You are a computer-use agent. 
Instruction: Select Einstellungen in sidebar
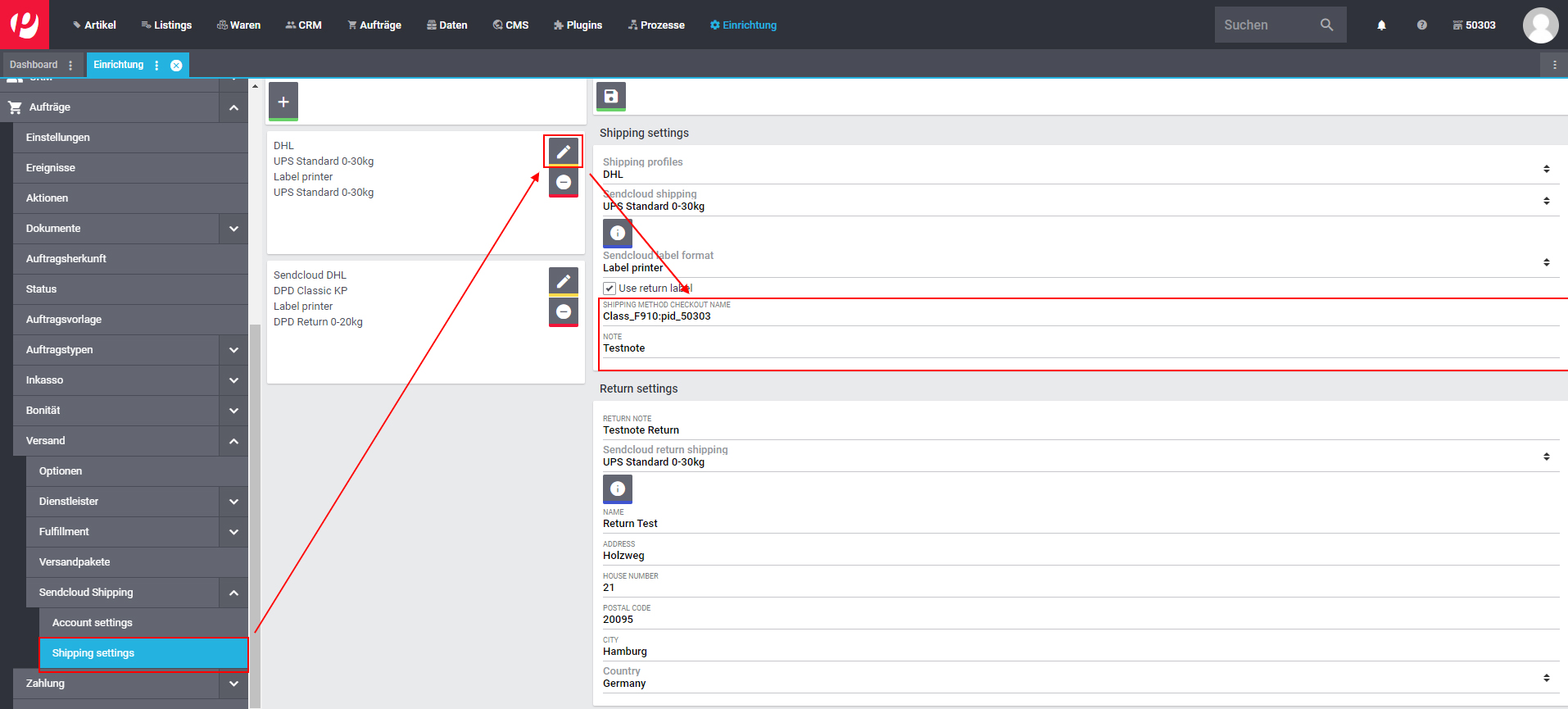tap(130, 138)
